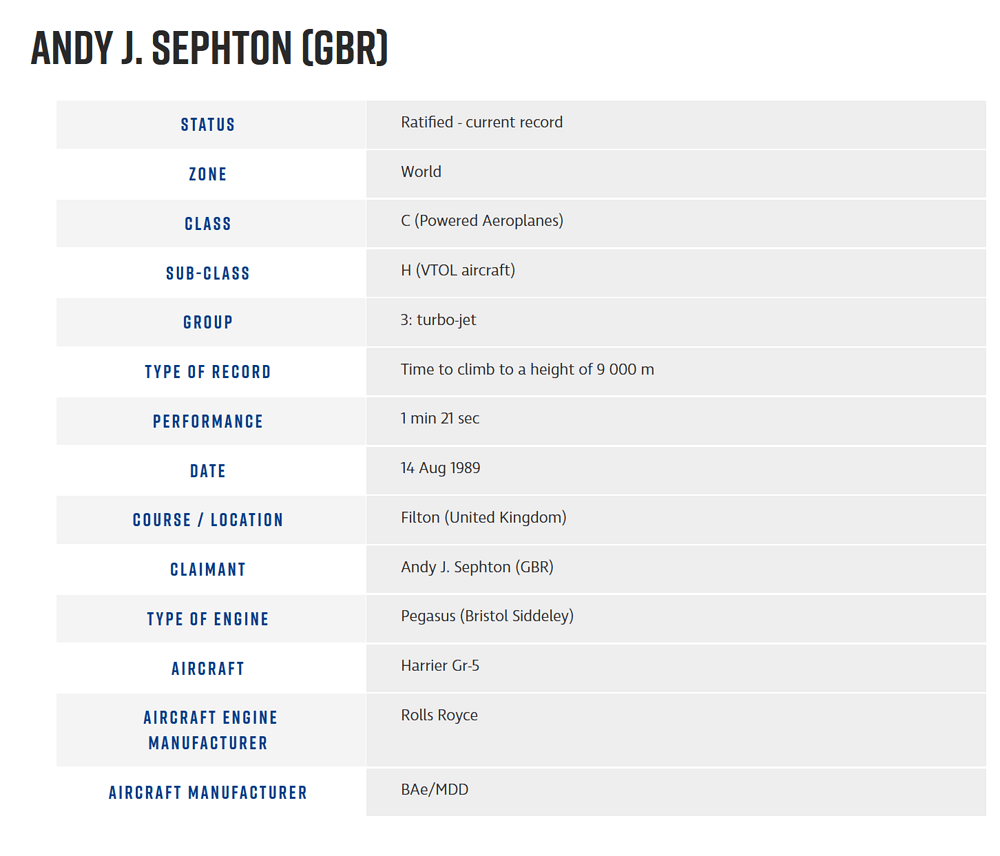
Task: Select the AIRCRAFT ENGINE MANUFACTURER label
Action: (210, 730)
